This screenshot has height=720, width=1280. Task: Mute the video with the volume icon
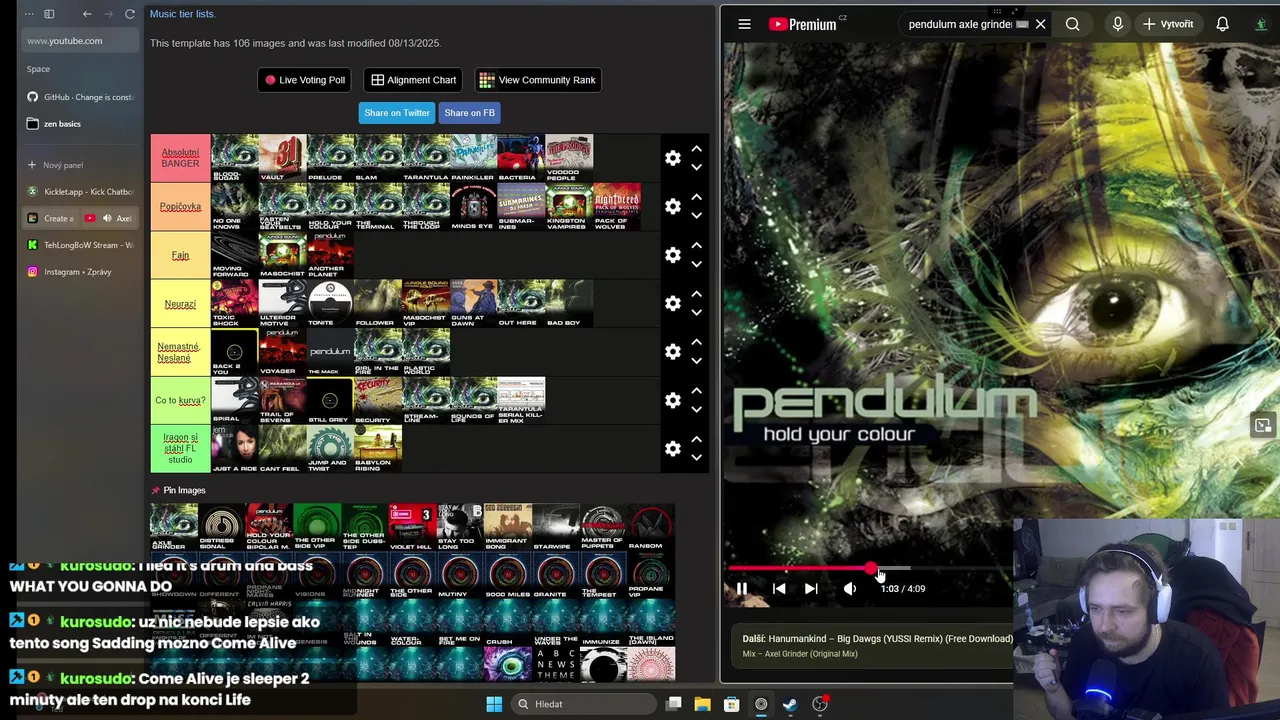850,589
